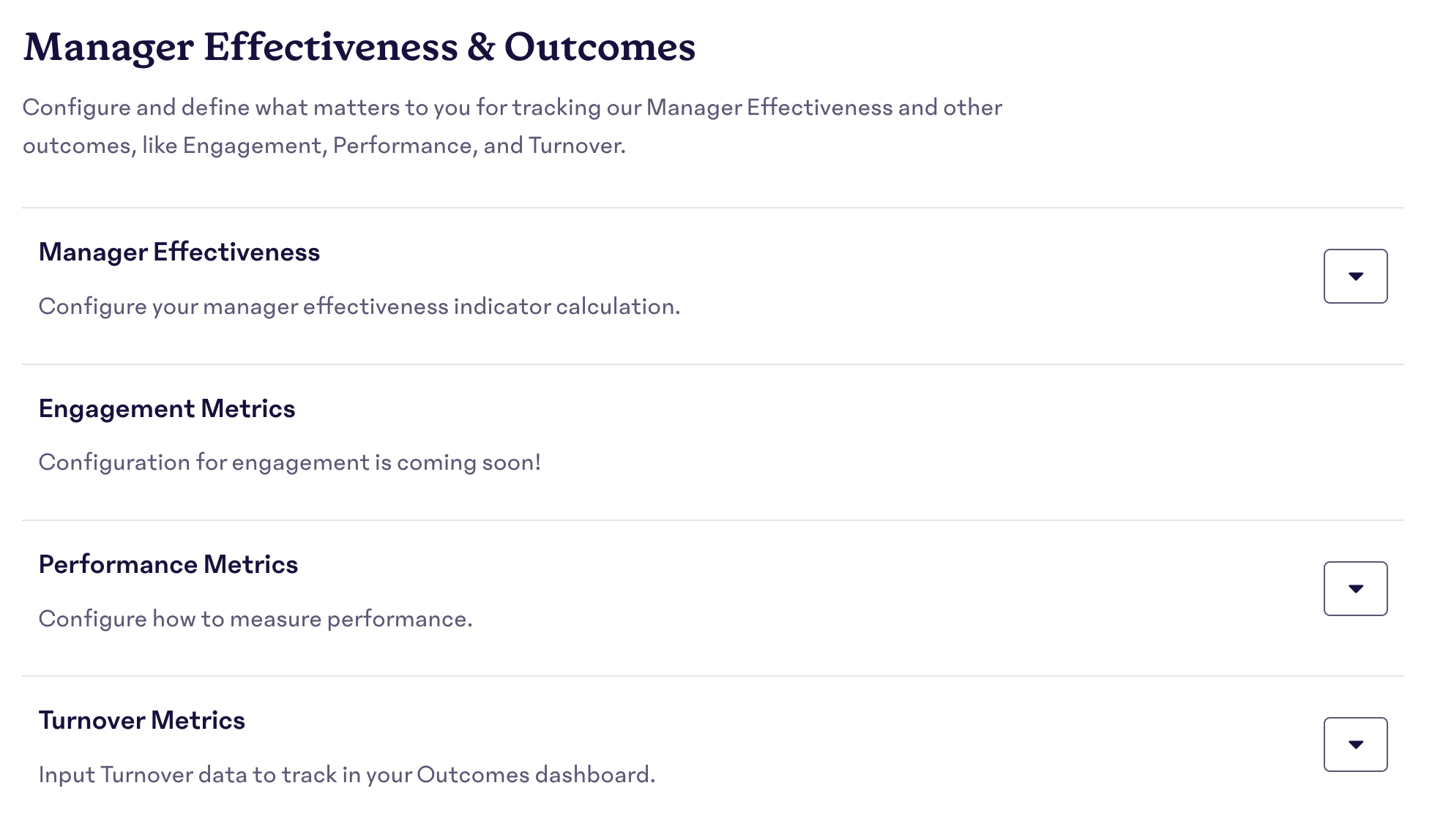Screen dimensions: 1432x840
Task: Click the Engagement Metrics heading
Action: 167,408
